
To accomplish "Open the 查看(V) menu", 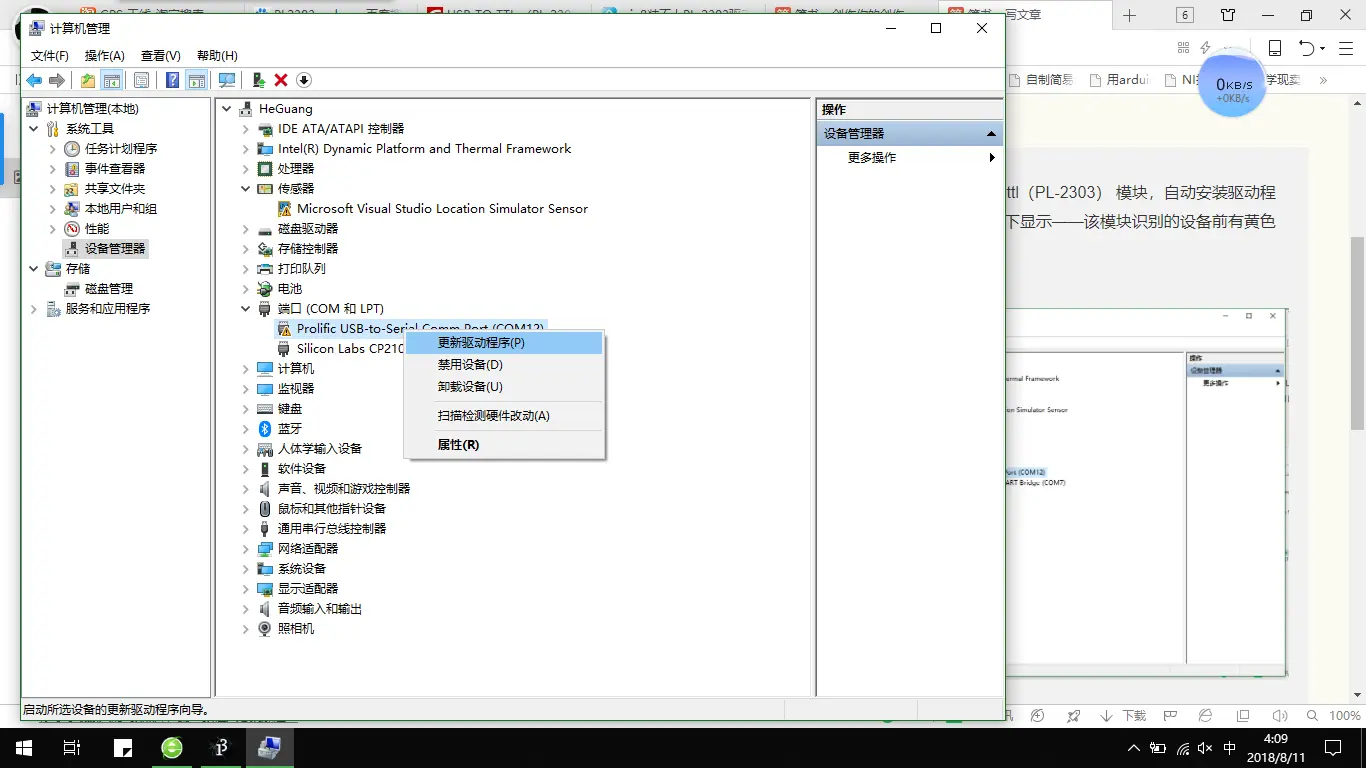I will coord(161,56).
